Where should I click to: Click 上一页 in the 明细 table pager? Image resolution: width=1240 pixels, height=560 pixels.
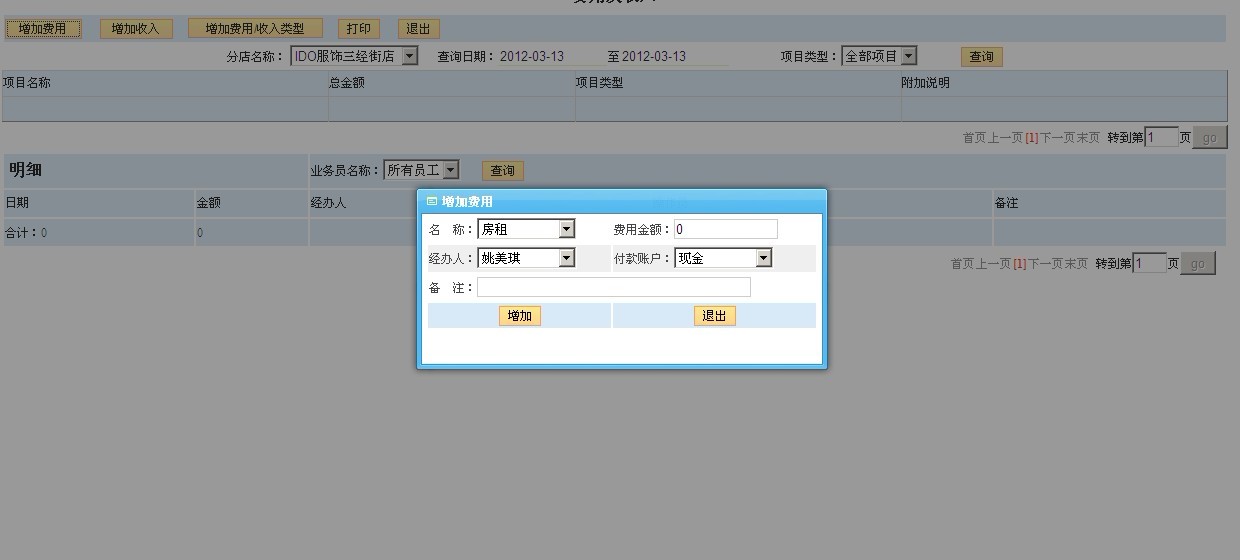pyautogui.click(x=993, y=264)
